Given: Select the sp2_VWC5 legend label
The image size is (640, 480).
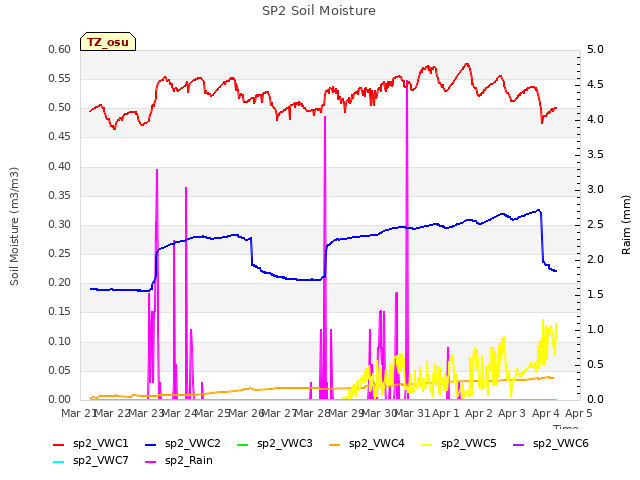Looking at the screenshot, I should (x=469, y=444).
